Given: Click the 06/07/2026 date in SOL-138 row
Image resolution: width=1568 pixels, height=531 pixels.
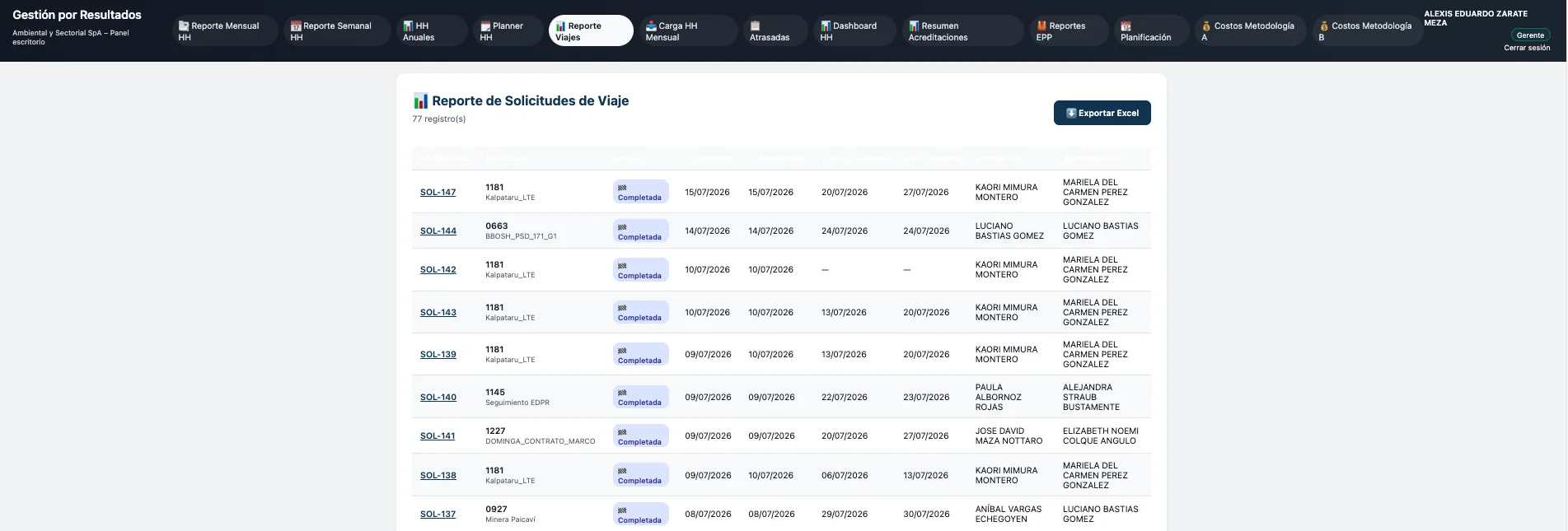Looking at the screenshot, I should click(844, 475).
